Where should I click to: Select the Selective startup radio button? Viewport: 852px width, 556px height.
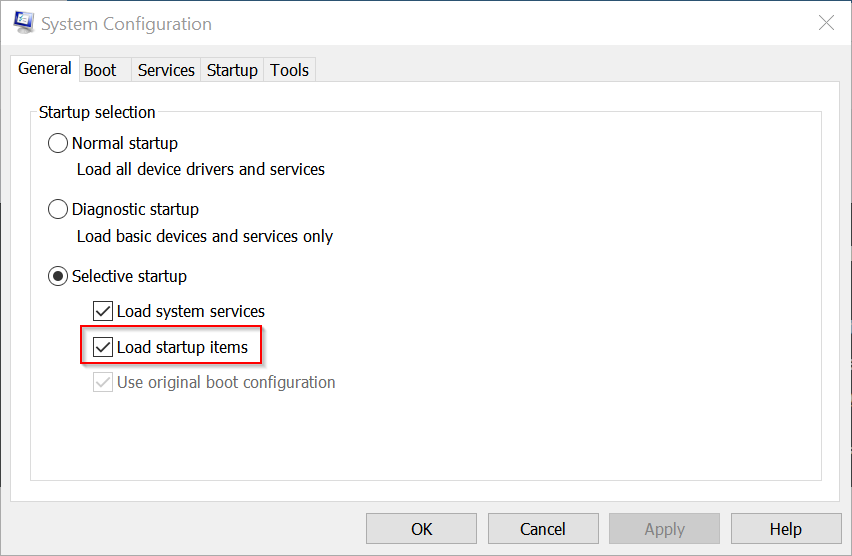pyautogui.click(x=58, y=276)
